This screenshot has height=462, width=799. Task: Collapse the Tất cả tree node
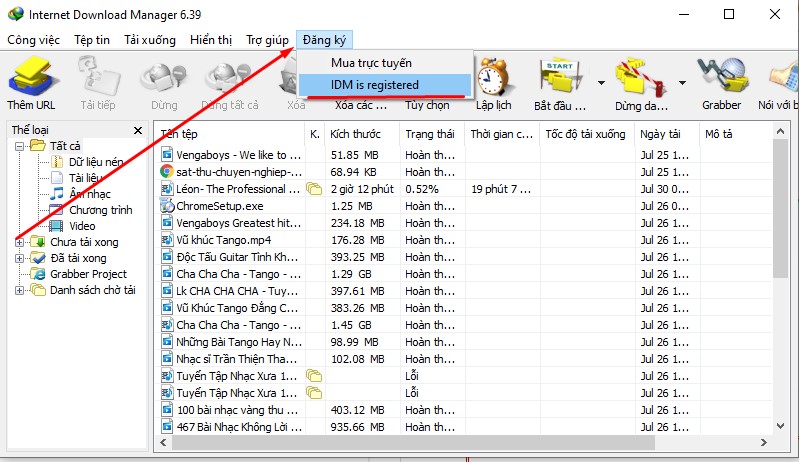(x=19, y=146)
